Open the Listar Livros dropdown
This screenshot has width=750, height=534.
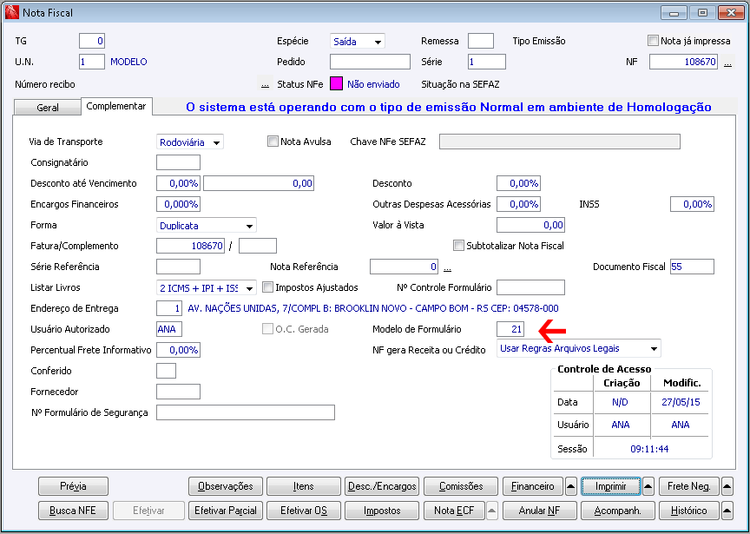206,288
